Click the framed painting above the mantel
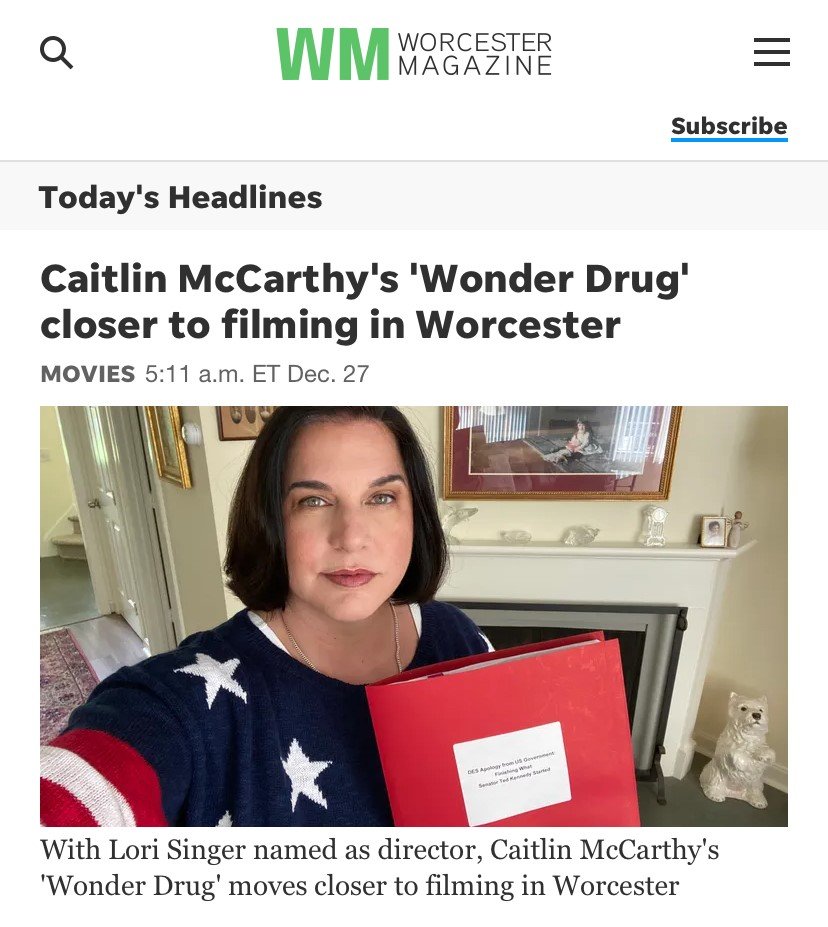The width and height of the screenshot is (828, 927). [x=560, y=451]
